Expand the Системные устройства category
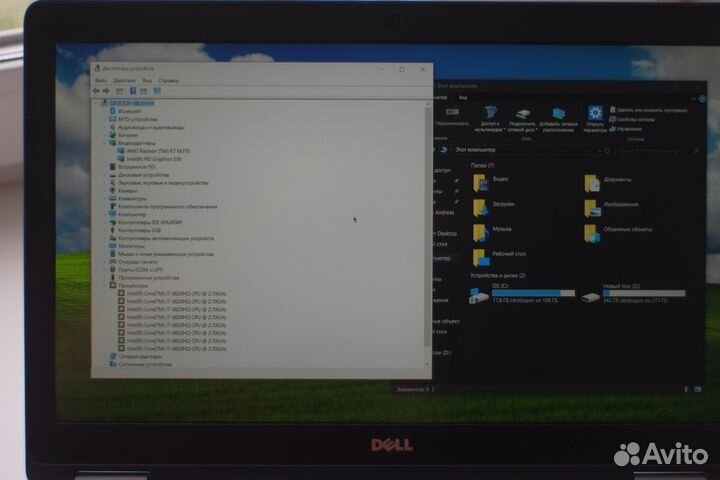Screen dimensions: 720x480 coord(105,364)
